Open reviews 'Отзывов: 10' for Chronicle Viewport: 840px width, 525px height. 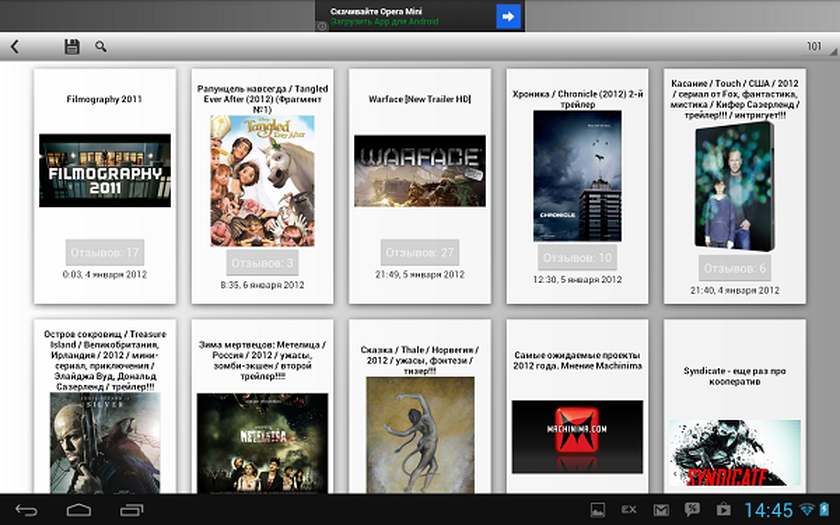[x=577, y=258]
